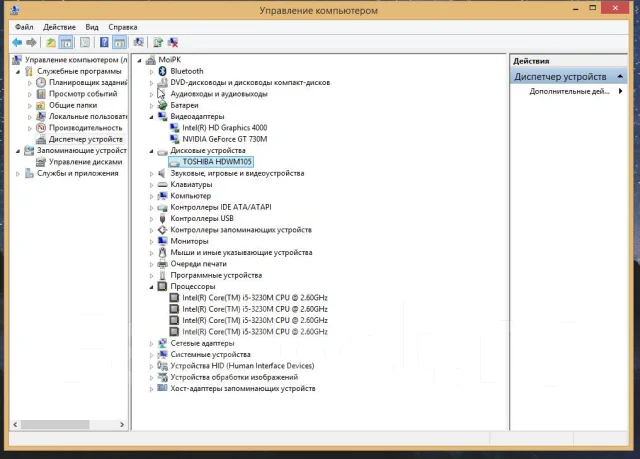Open Управление дисками in left tree
The image size is (640, 459).
tap(85, 162)
